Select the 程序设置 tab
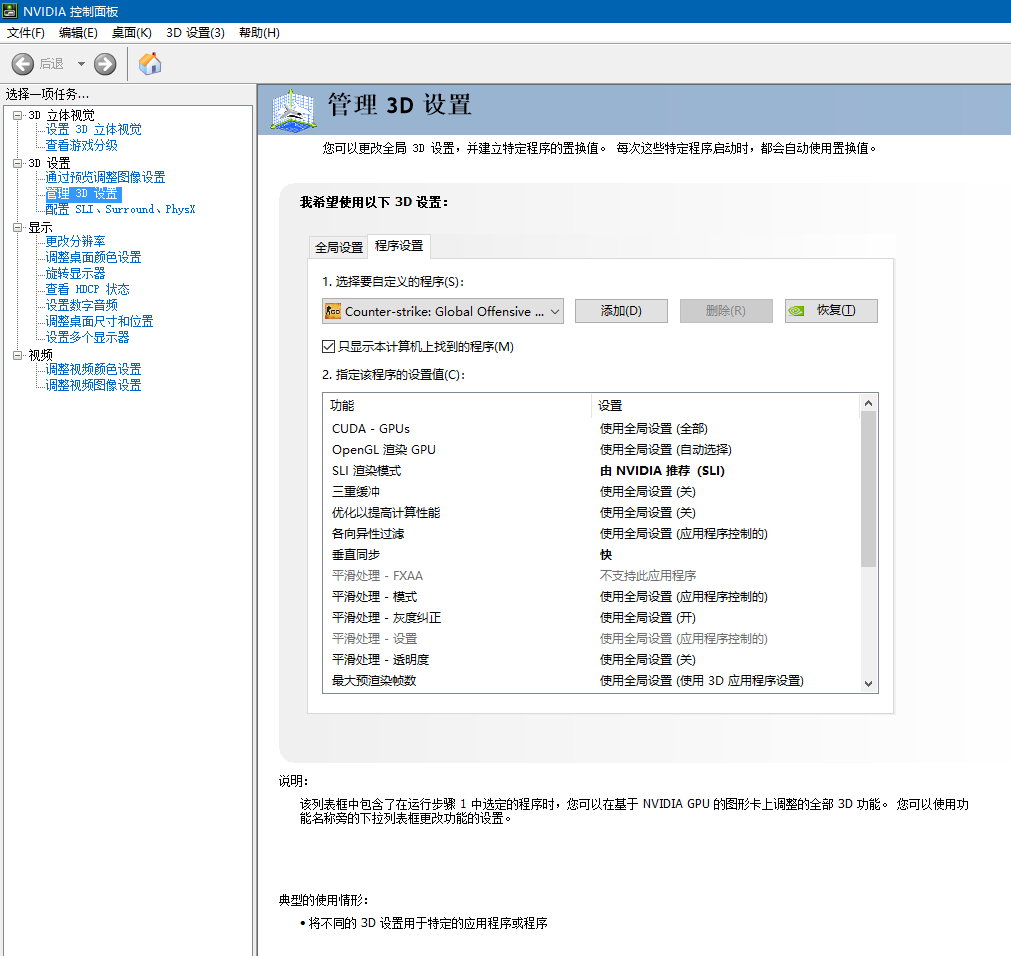 coord(399,246)
